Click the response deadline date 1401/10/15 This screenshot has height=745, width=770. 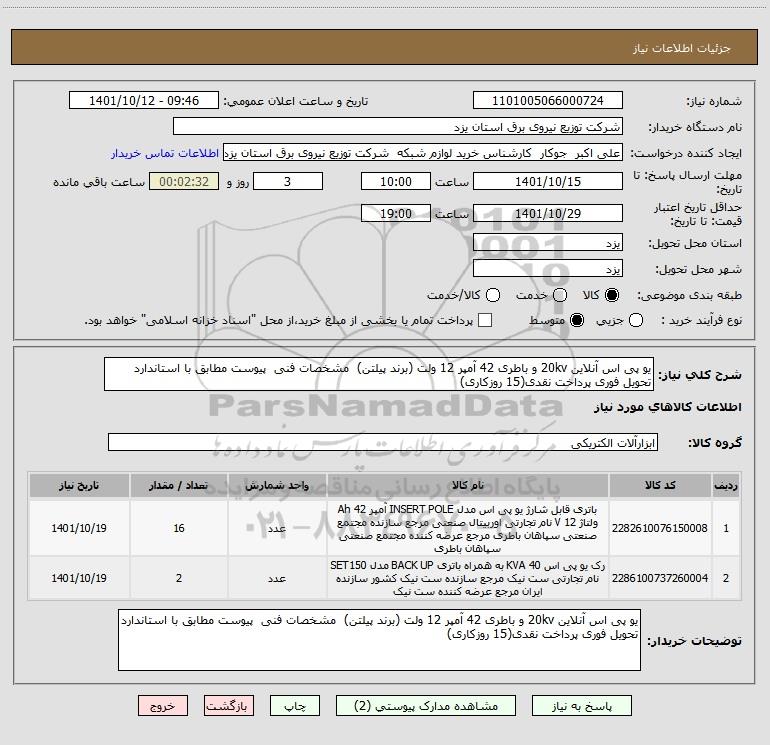click(548, 182)
